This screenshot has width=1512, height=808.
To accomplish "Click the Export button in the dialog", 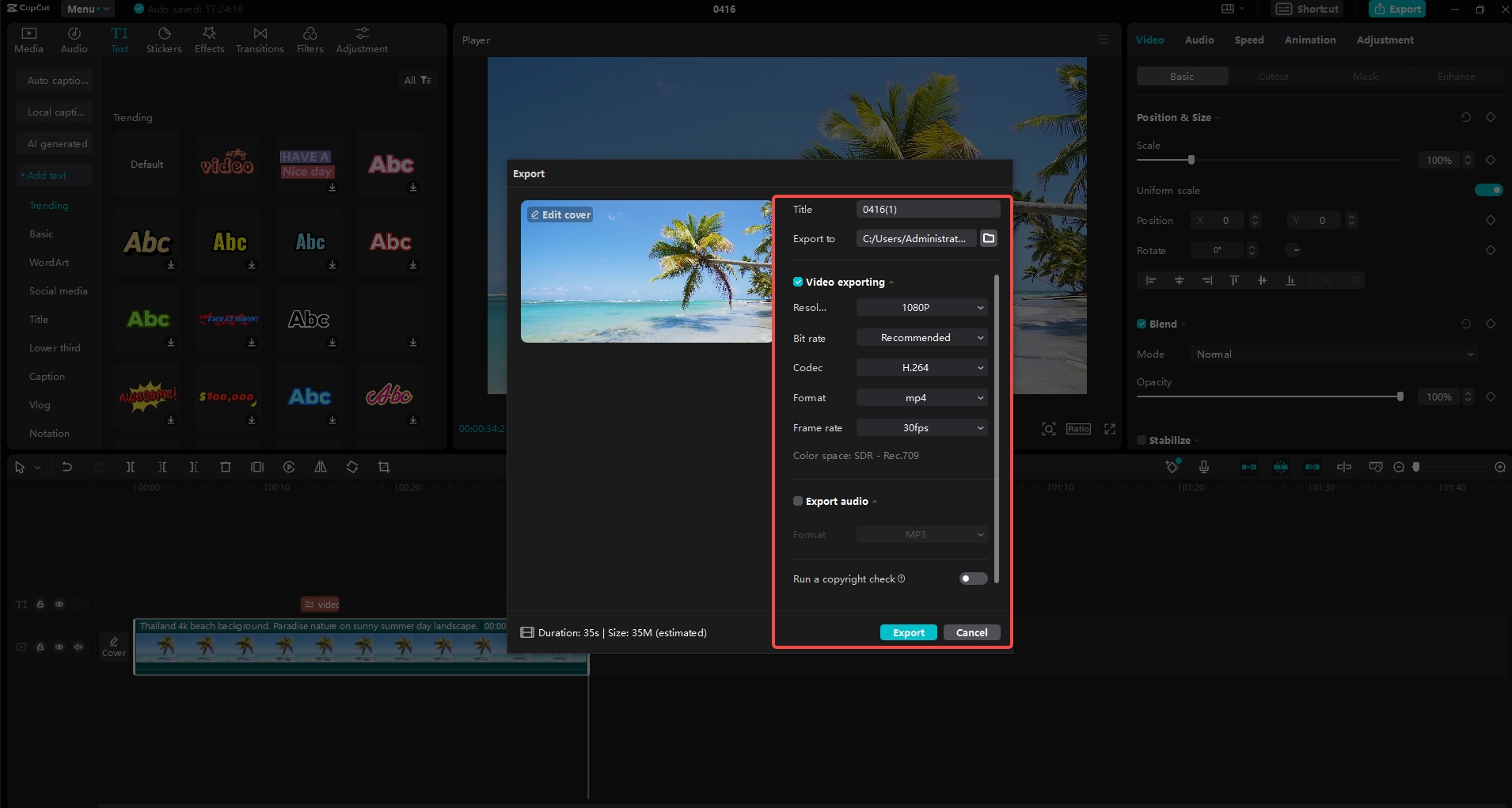I will click(907, 632).
